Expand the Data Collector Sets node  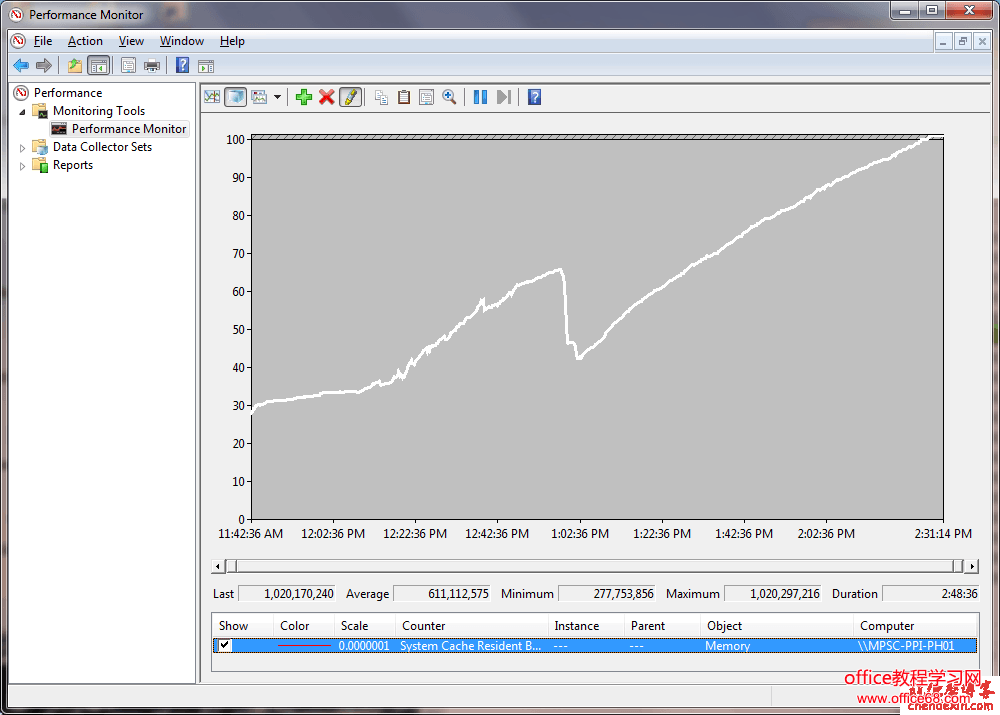coord(23,147)
